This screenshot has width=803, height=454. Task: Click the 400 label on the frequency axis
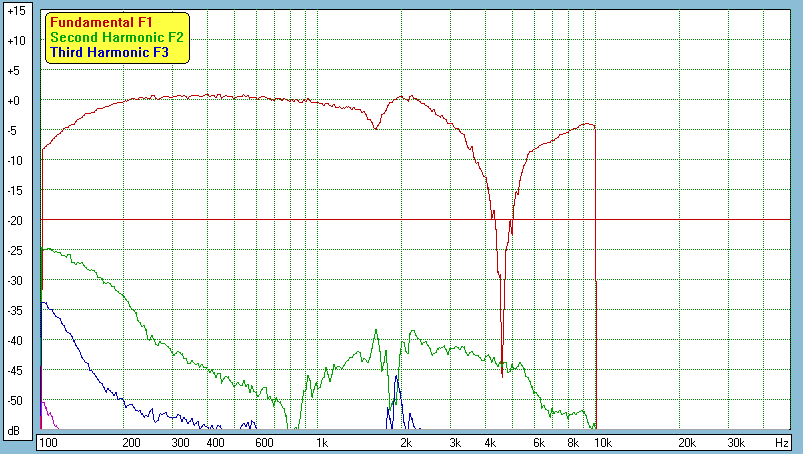point(215,442)
